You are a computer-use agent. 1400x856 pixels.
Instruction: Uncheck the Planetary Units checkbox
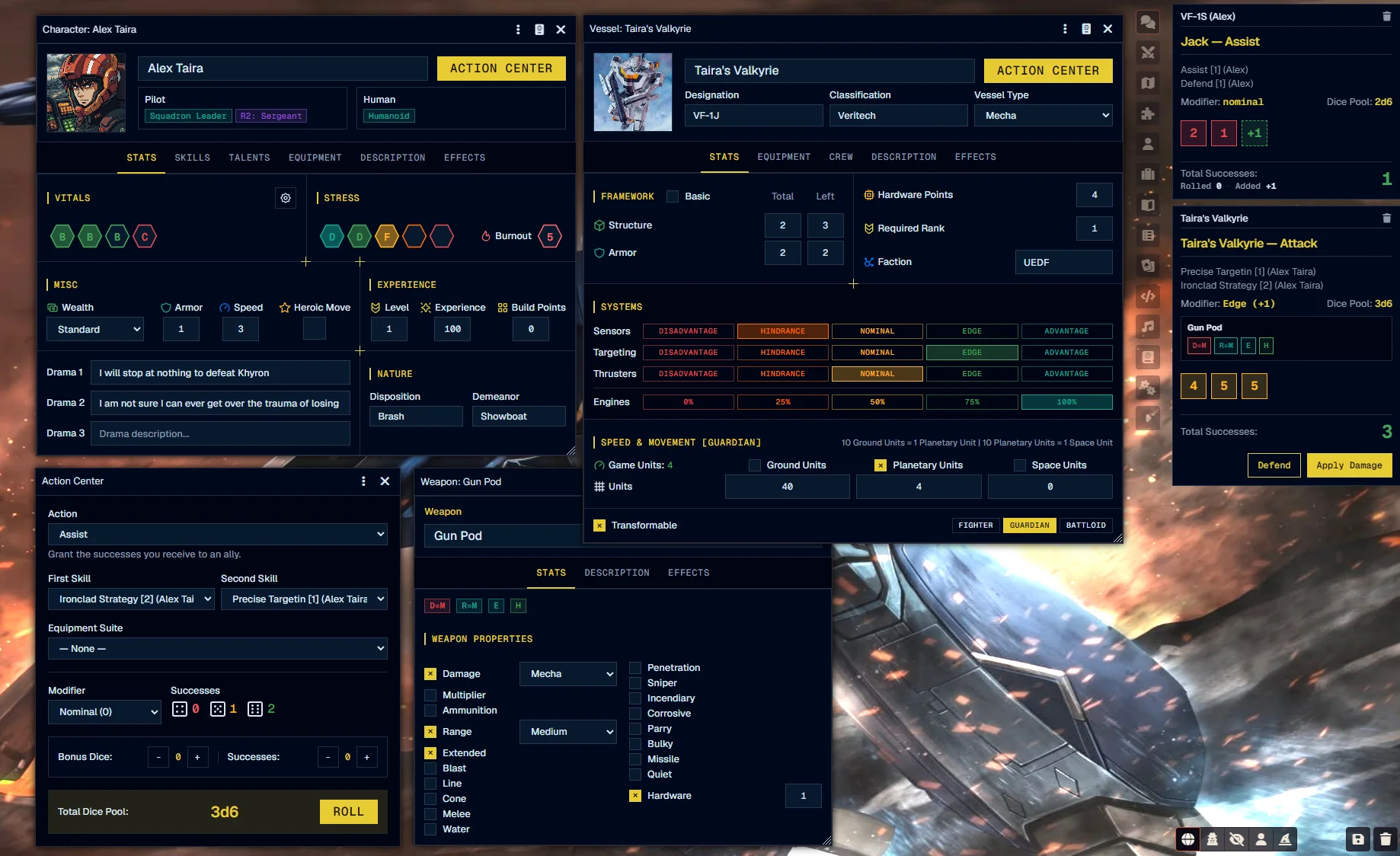coord(881,465)
